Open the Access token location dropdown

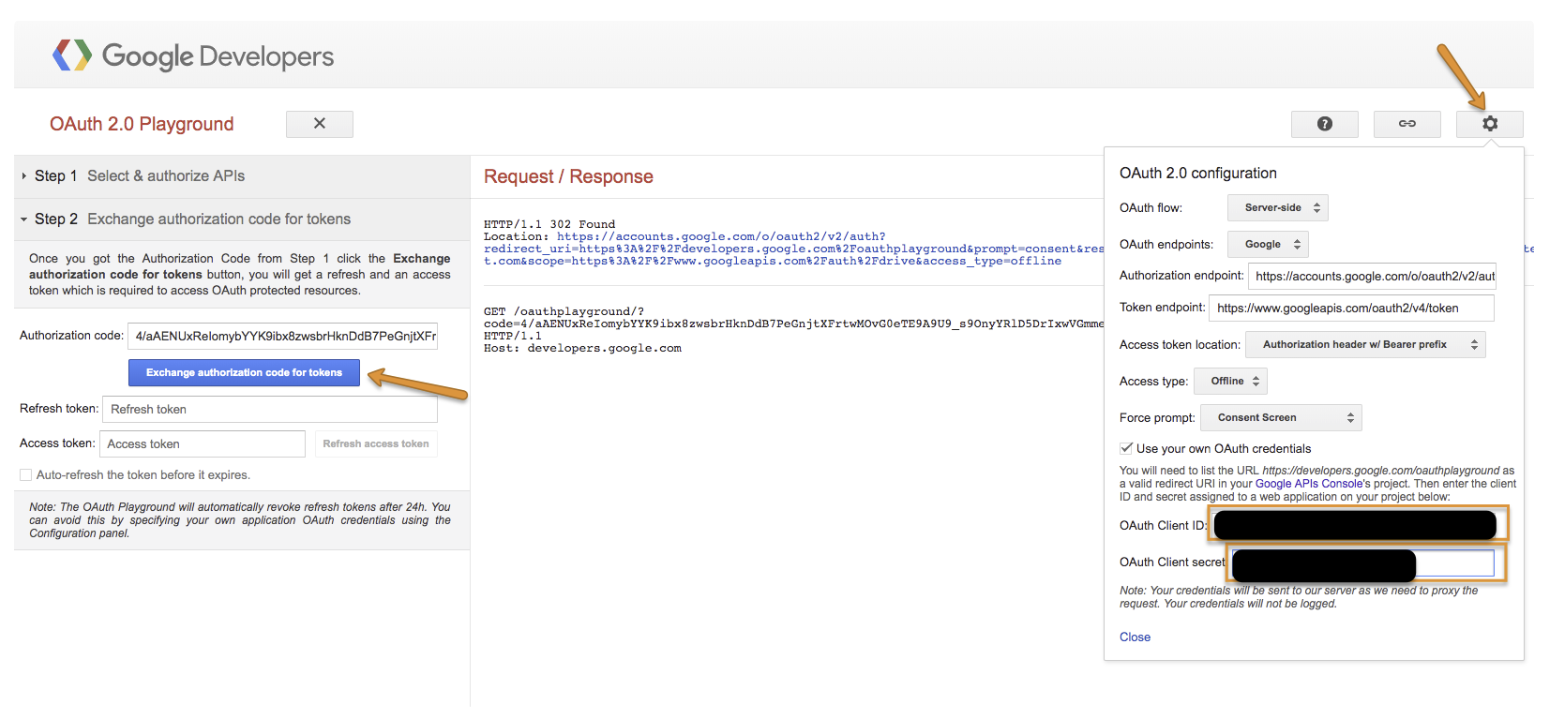(x=1365, y=345)
